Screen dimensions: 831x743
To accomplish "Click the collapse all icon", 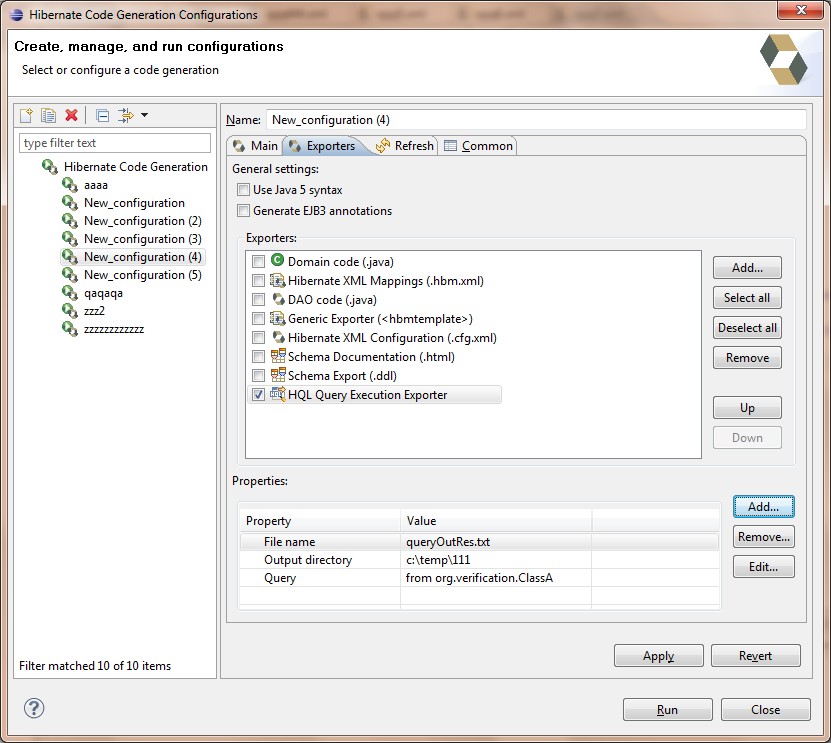I will pos(103,115).
